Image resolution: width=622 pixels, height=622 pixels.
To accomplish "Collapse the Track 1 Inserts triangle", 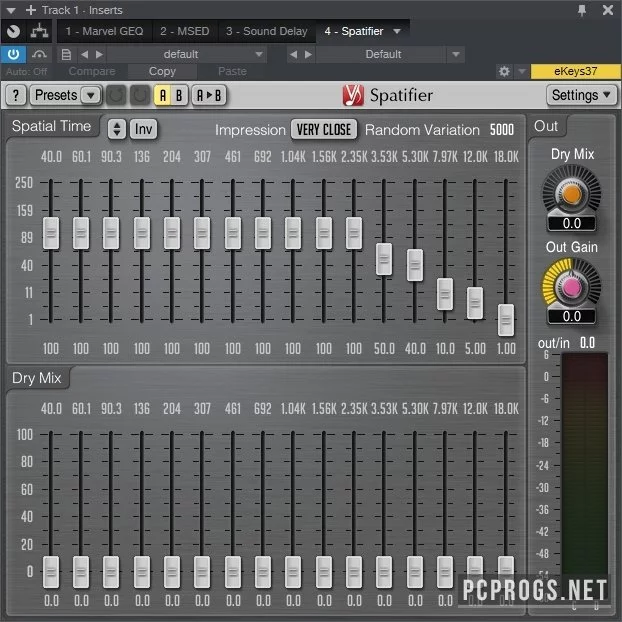I will pyautogui.click(x=11, y=10).
